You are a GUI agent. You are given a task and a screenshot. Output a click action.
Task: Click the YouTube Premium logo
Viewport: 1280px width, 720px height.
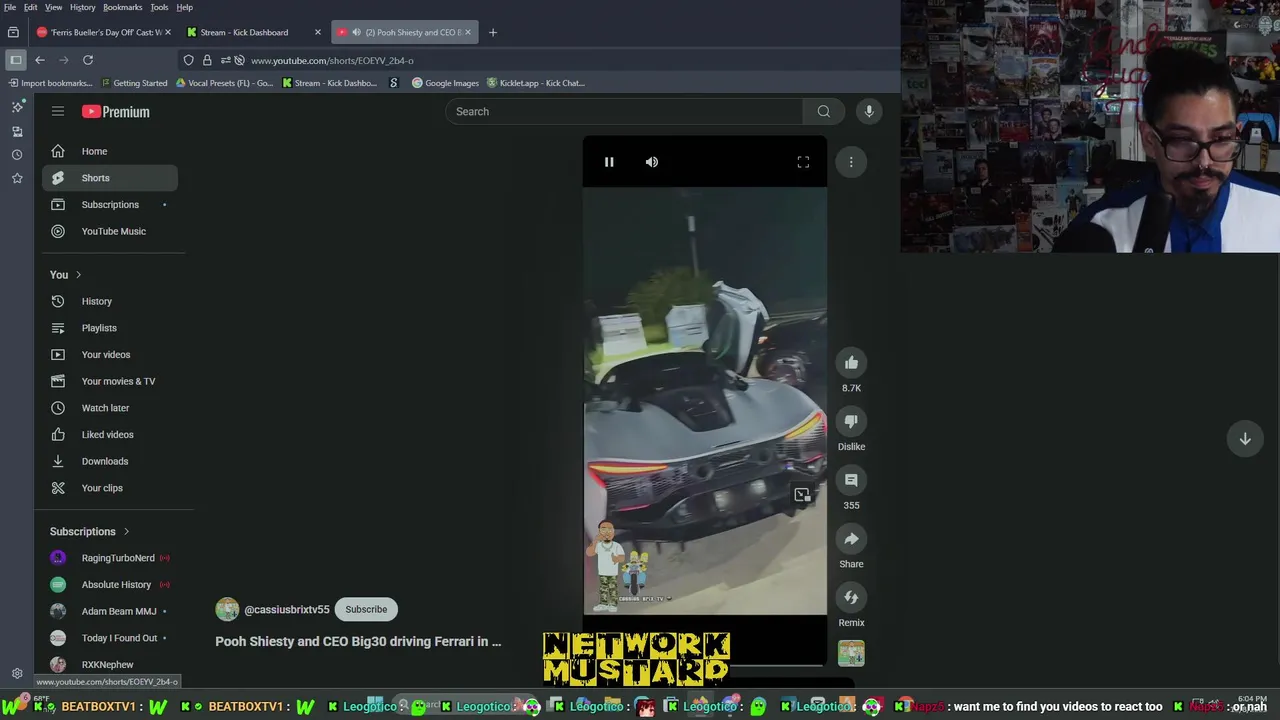click(x=116, y=112)
